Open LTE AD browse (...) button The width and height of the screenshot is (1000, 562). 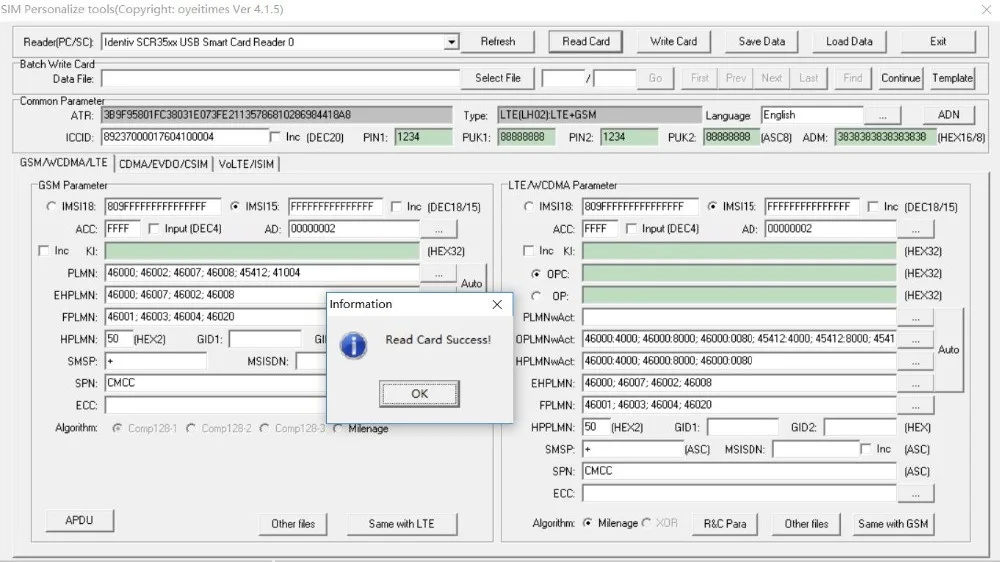[x=916, y=230]
